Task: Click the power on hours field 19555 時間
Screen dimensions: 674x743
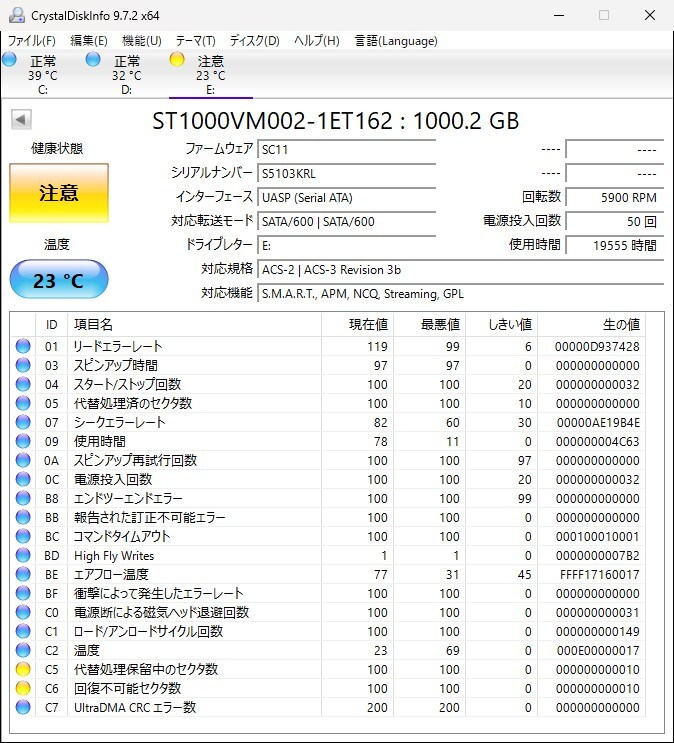Action: (614, 245)
